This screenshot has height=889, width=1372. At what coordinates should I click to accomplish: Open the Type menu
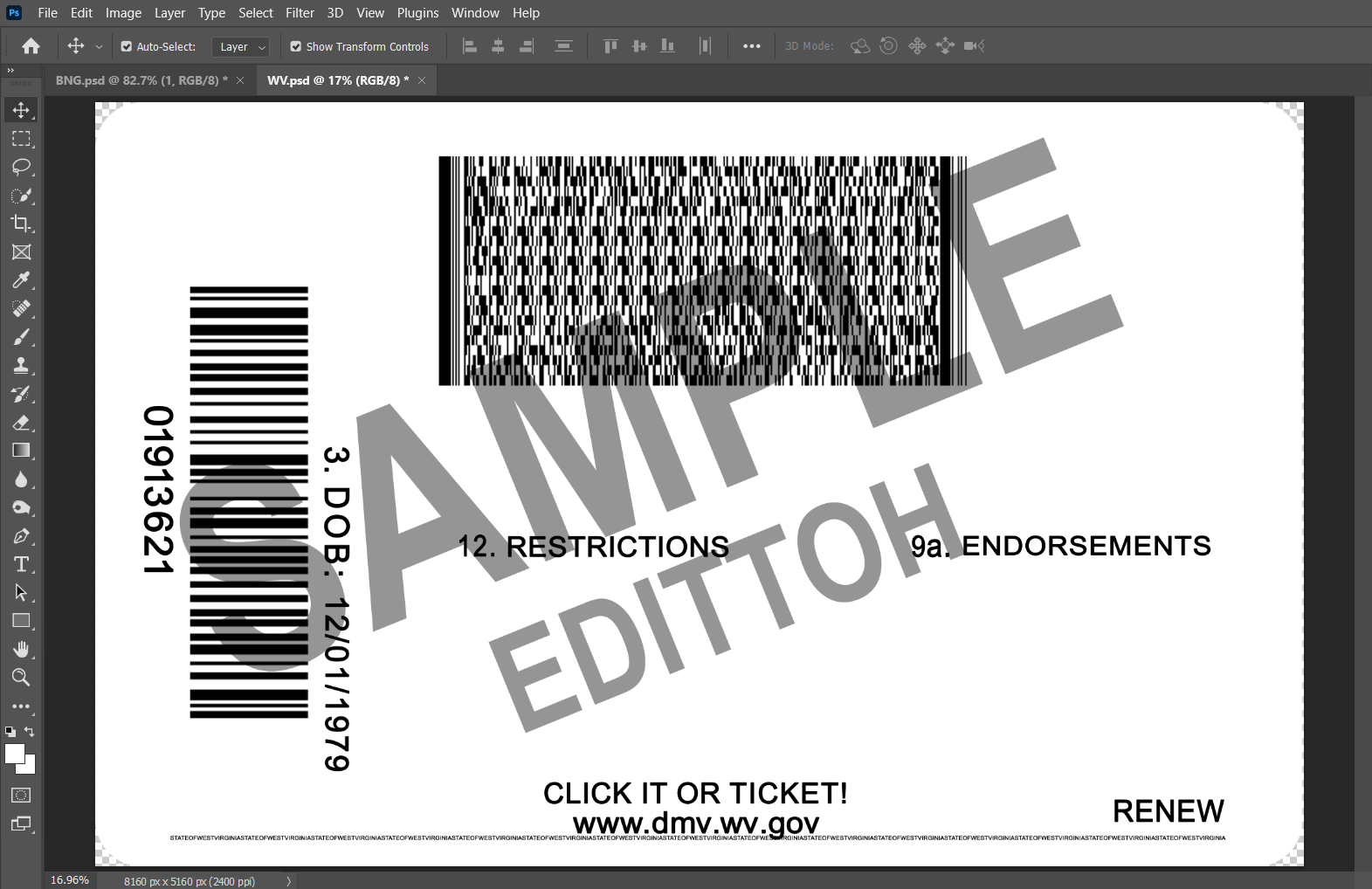click(211, 12)
